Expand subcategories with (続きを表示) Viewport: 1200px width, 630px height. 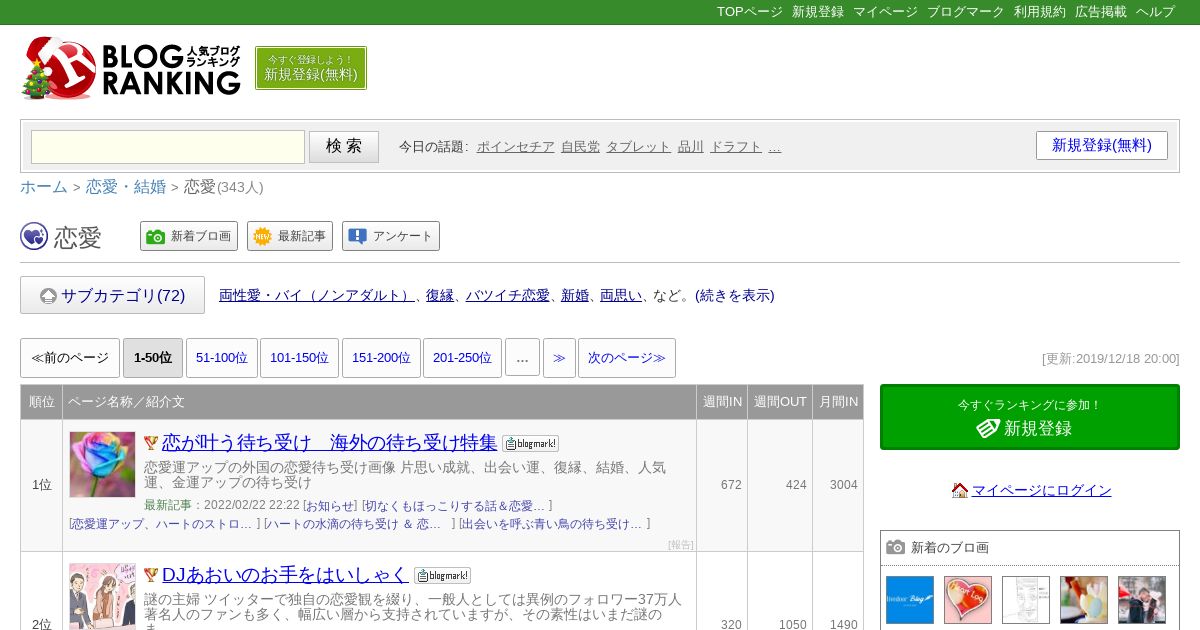[735, 295]
